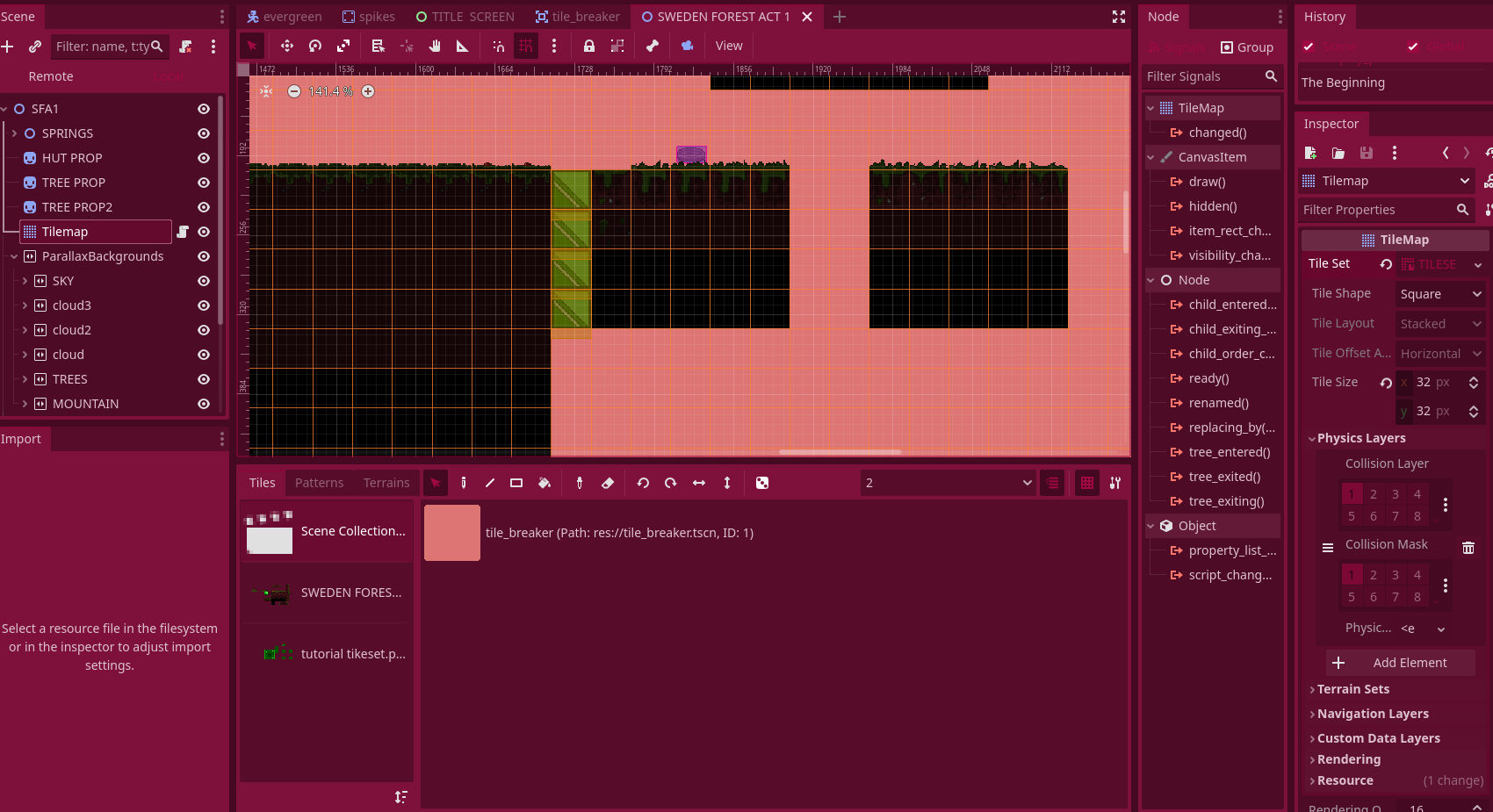Hide the MOUNTAIN background node
1493x812 pixels.
pos(204,404)
